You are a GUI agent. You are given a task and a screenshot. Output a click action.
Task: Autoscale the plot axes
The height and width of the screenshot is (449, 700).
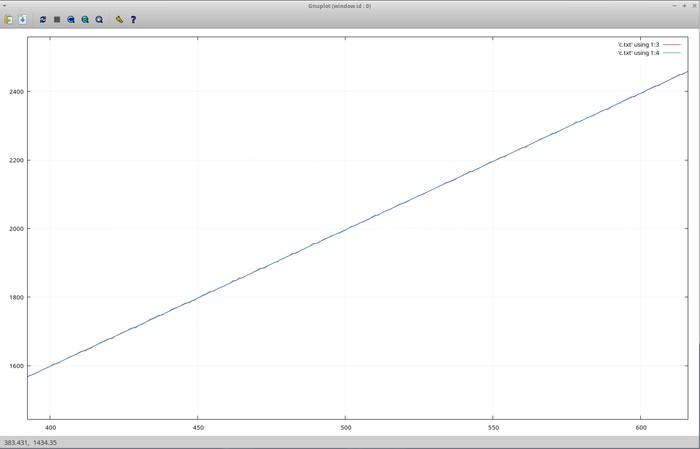(99, 19)
